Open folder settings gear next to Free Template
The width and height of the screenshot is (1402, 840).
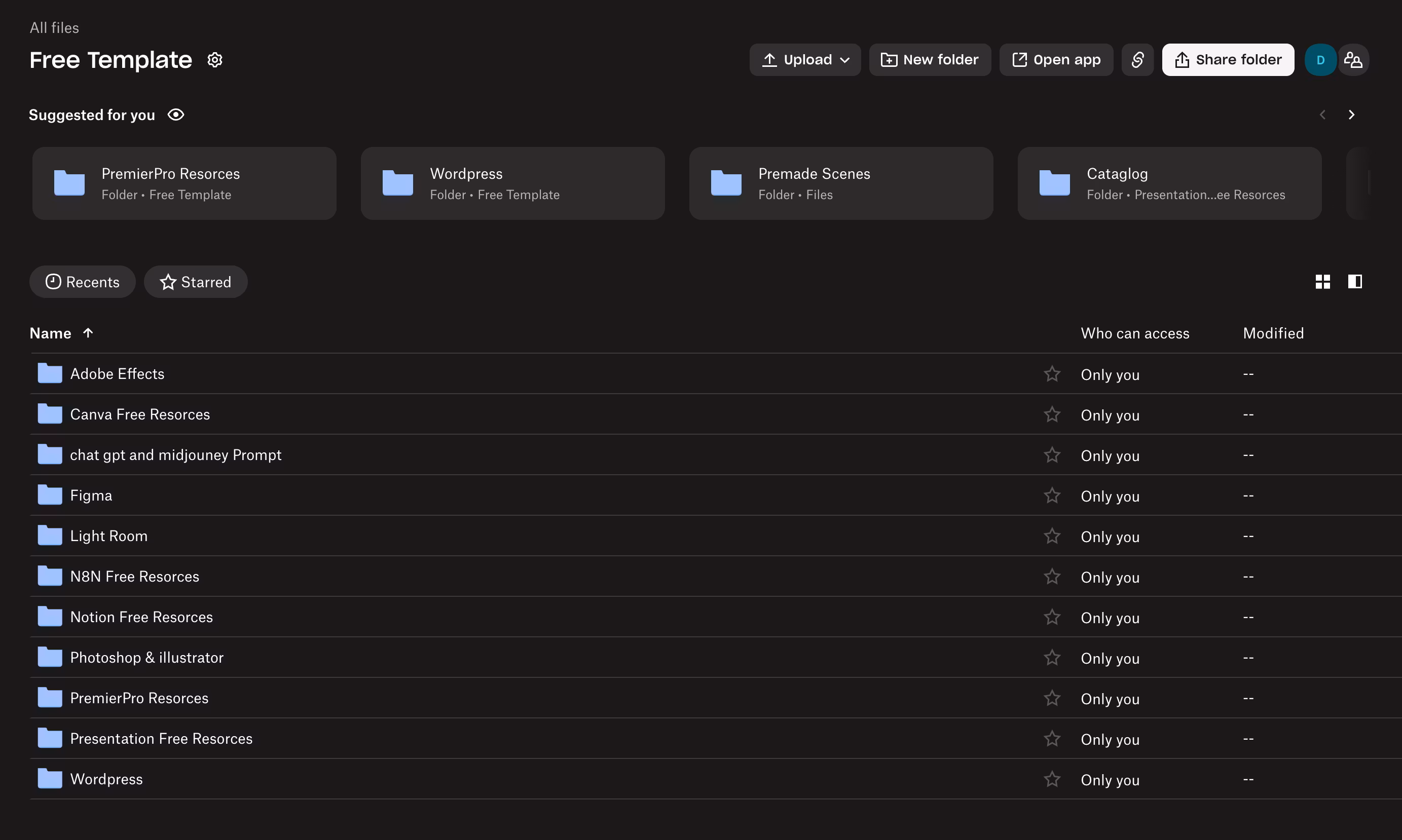(x=214, y=59)
